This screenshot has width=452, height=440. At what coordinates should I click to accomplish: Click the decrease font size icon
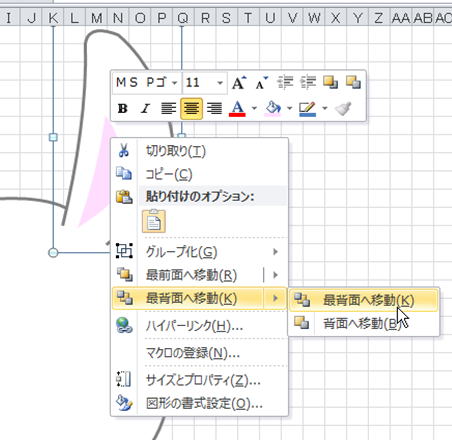pos(262,83)
